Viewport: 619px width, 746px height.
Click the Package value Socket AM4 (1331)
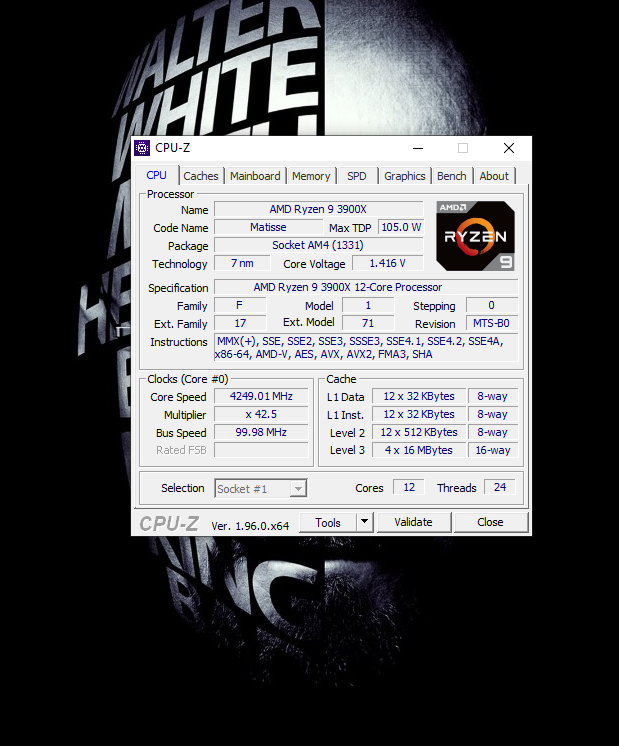pyautogui.click(x=318, y=245)
